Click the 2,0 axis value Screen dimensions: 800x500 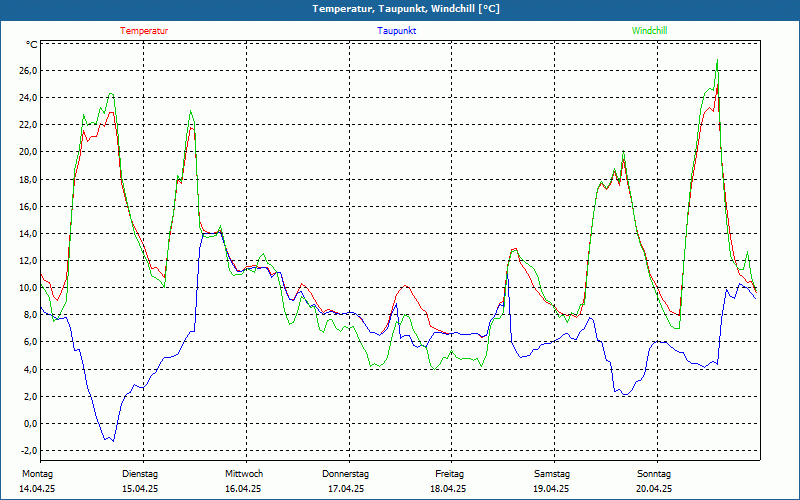30,396
